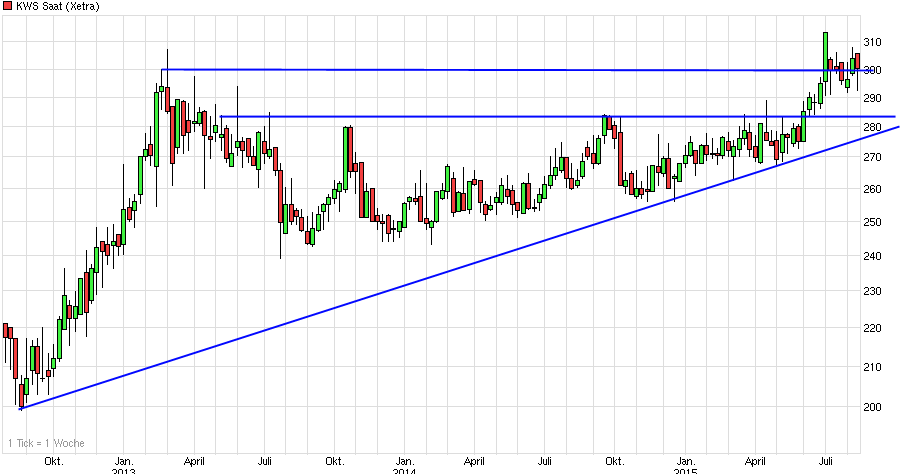907x475 pixels.
Task: Click the highlighted 300 price axis marker
Action: tap(874, 70)
